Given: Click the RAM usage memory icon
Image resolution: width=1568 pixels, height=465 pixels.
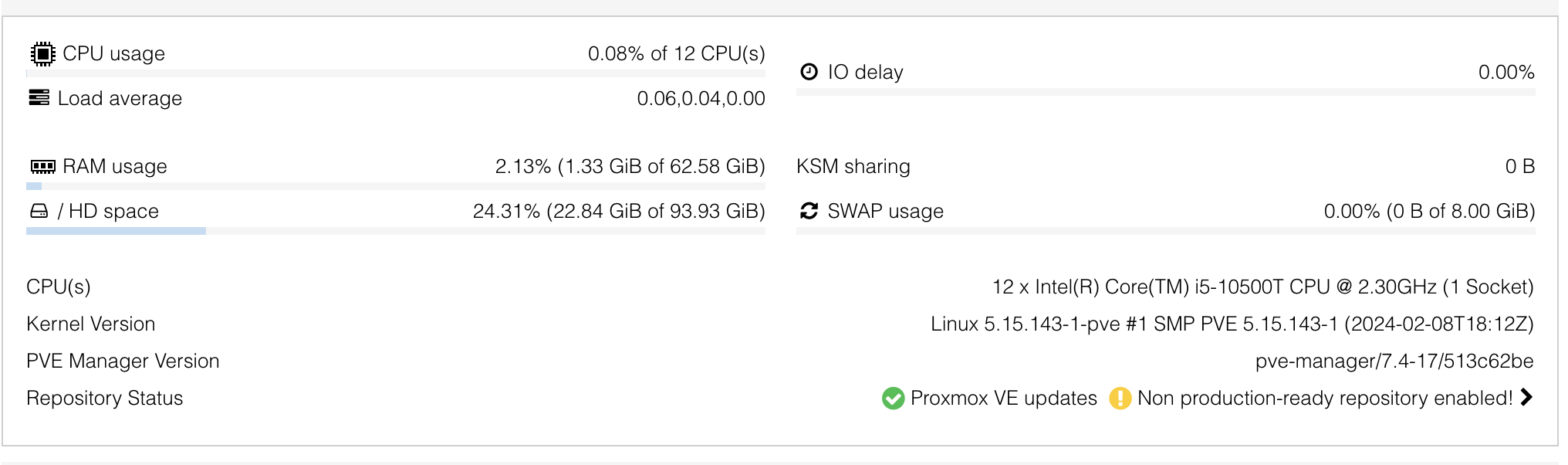Looking at the screenshot, I should pos(43,167).
